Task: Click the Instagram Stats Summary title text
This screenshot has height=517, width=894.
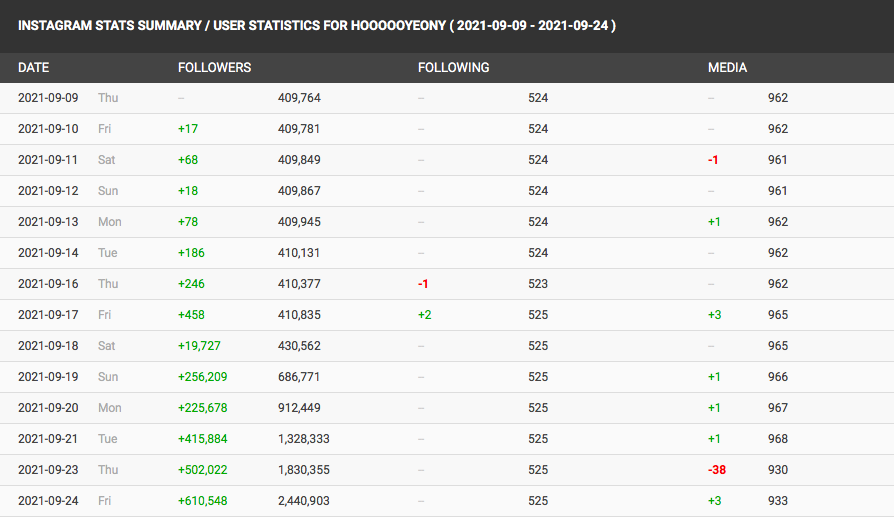Action: click(316, 24)
